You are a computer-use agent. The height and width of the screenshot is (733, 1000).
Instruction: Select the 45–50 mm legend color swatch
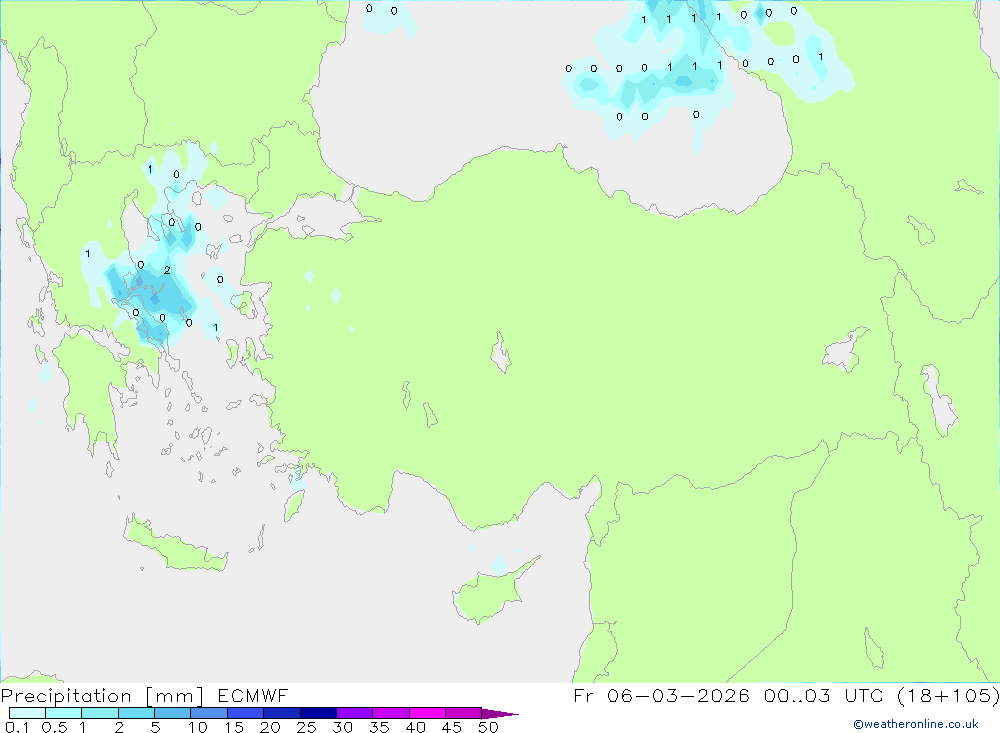tap(464, 713)
